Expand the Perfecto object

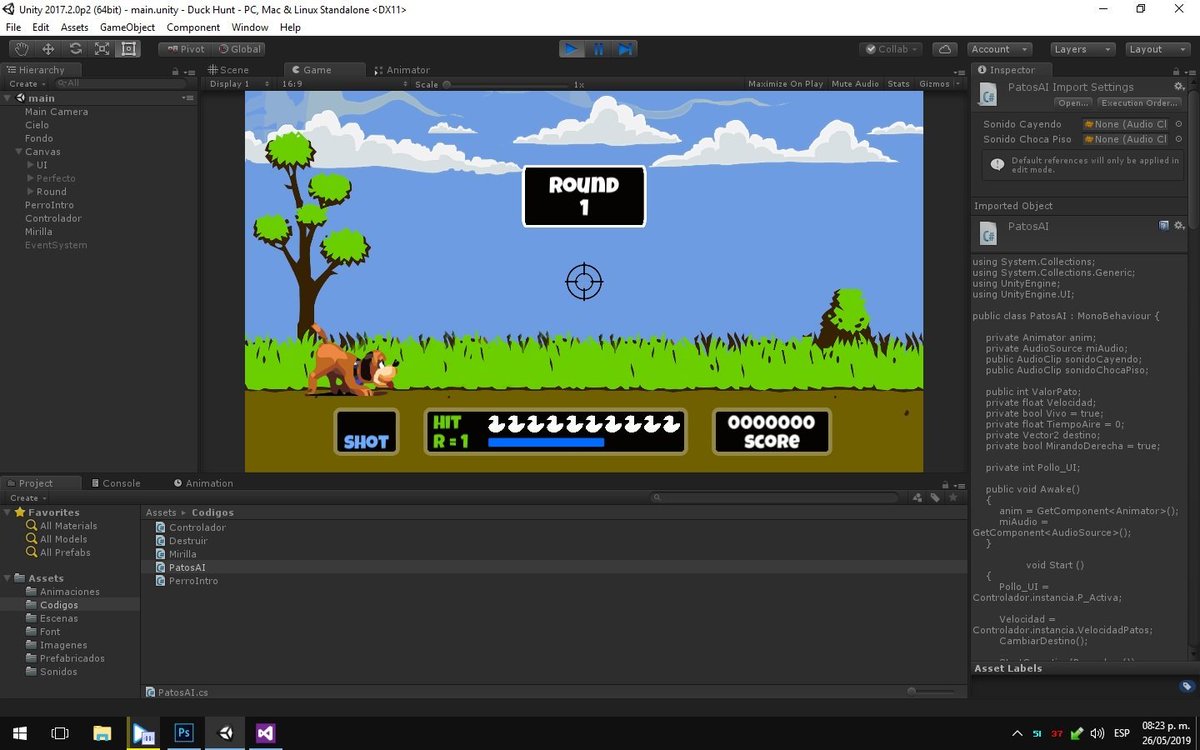pos(30,178)
